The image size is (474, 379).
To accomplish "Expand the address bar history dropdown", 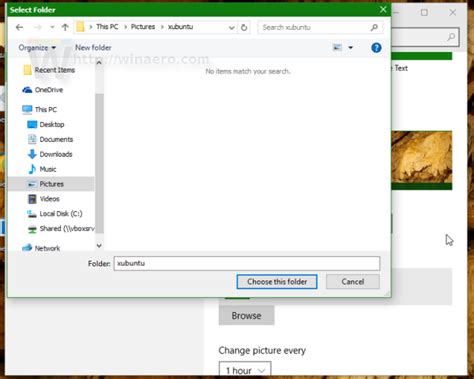I will (x=231, y=28).
